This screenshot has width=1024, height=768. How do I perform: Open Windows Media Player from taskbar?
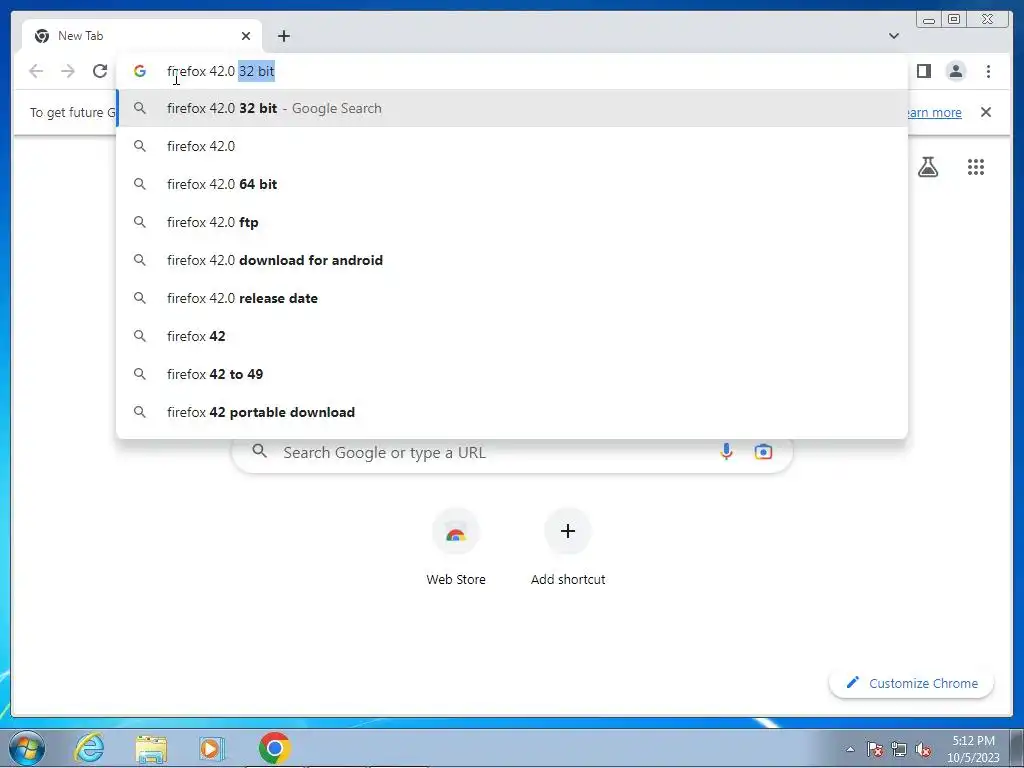pyautogui.click(x=212, y=748)
